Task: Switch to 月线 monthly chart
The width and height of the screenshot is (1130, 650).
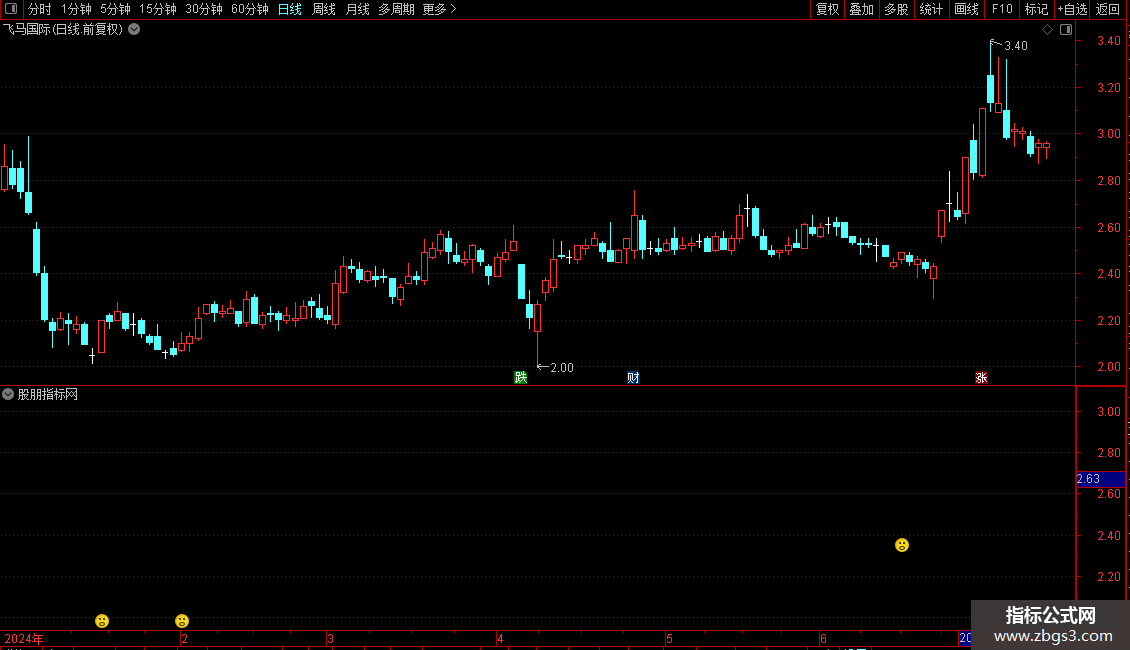Action: [357, 9]
